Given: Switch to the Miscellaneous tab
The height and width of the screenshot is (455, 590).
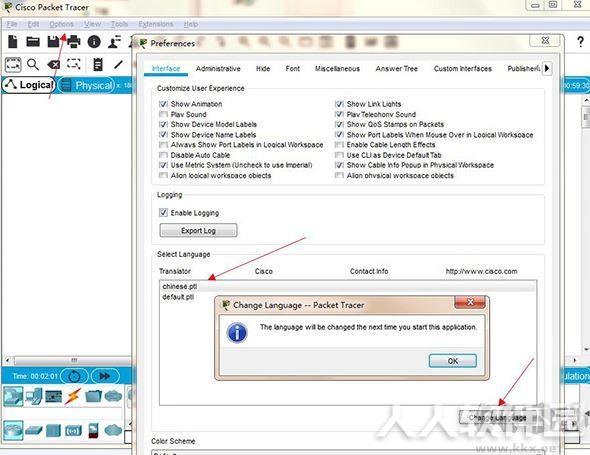Looking at the screenshot, I should click(x=337, y=68).
